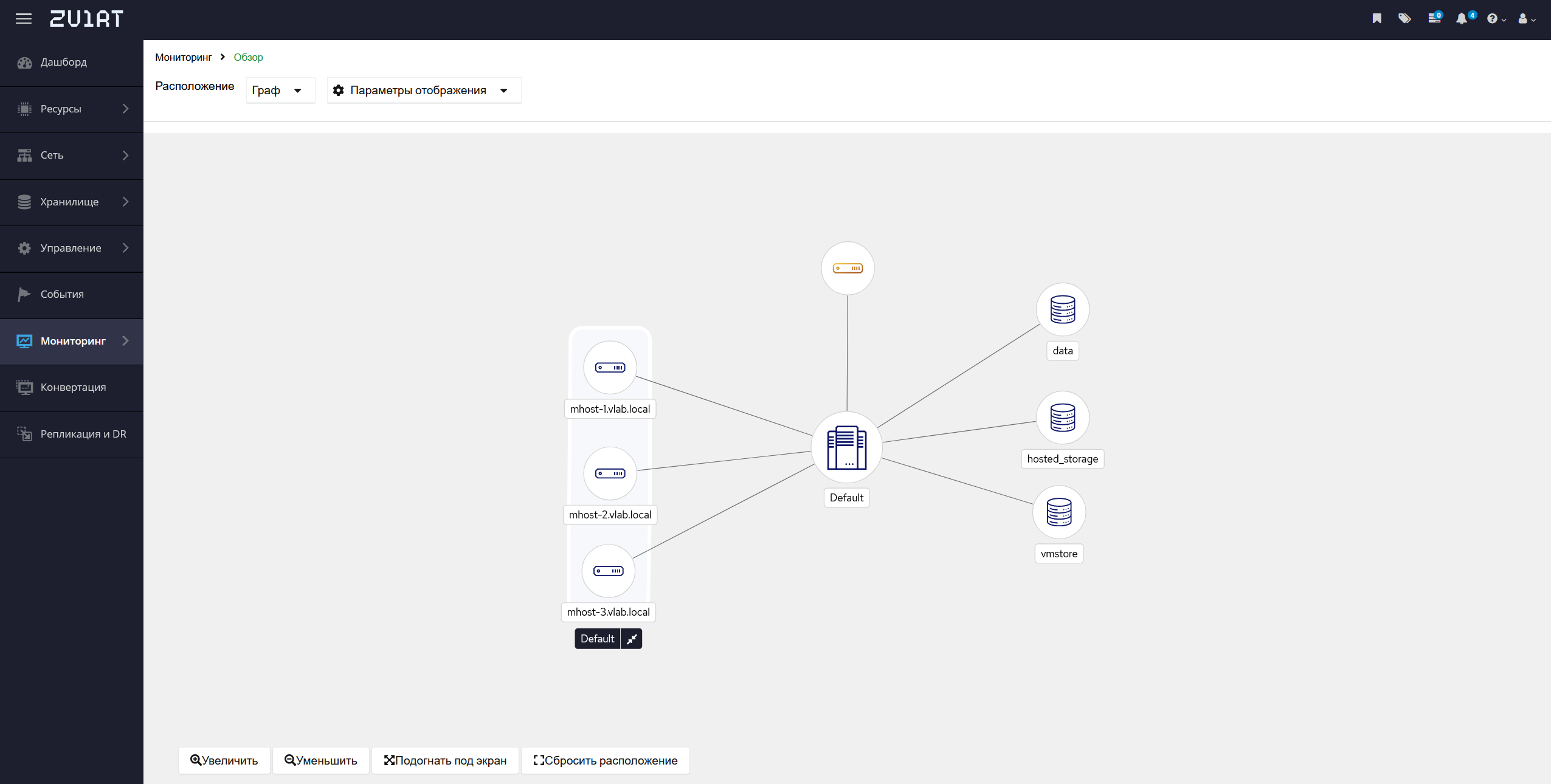The image size is (1551, 784).
Task: Click the Мониторинг chart icon
Action: [24, 342]
